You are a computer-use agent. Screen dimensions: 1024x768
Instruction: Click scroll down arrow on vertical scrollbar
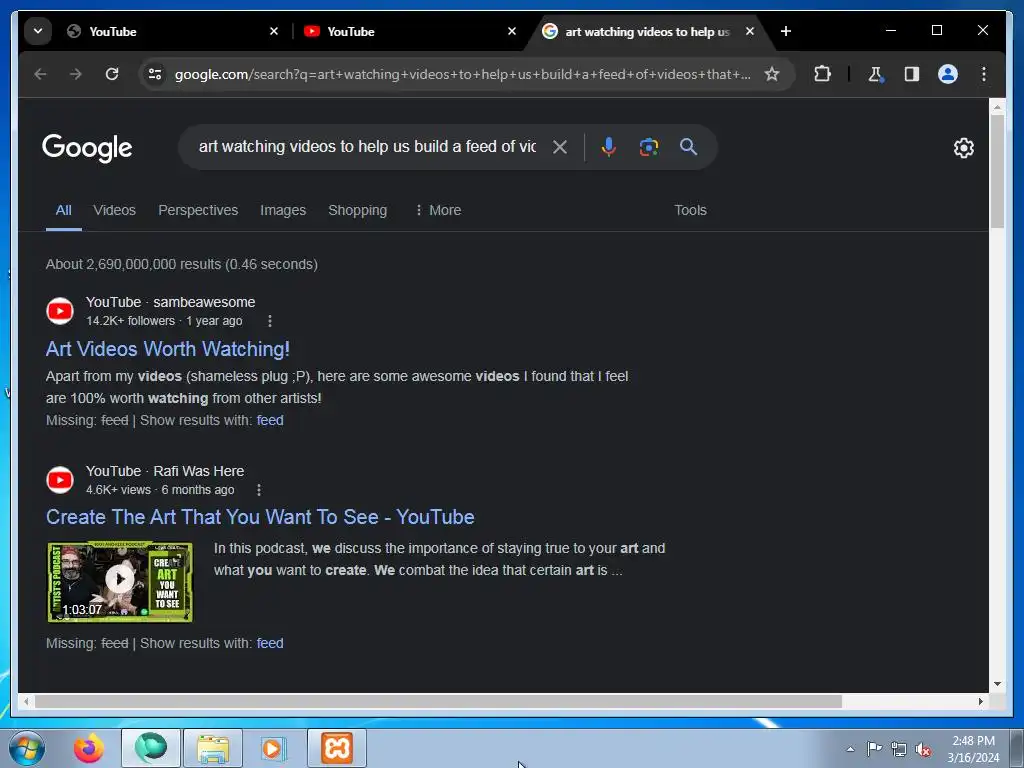click(997, 684)
